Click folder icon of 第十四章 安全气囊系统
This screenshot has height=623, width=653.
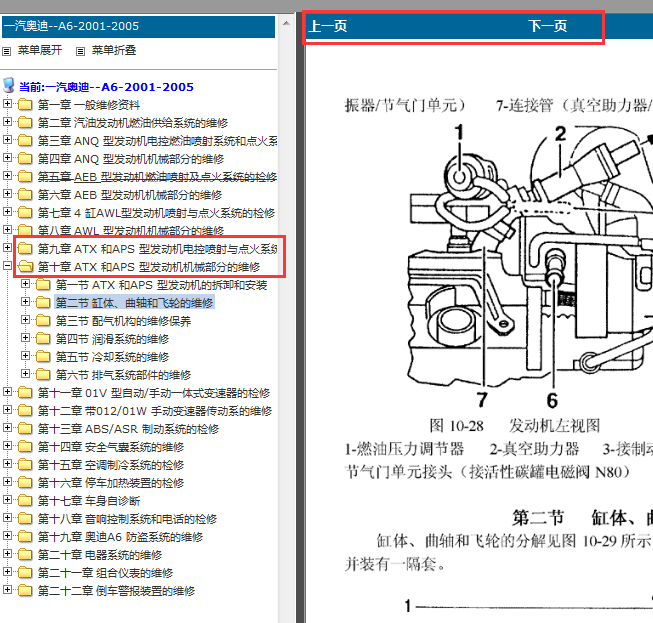coord(25,446)
